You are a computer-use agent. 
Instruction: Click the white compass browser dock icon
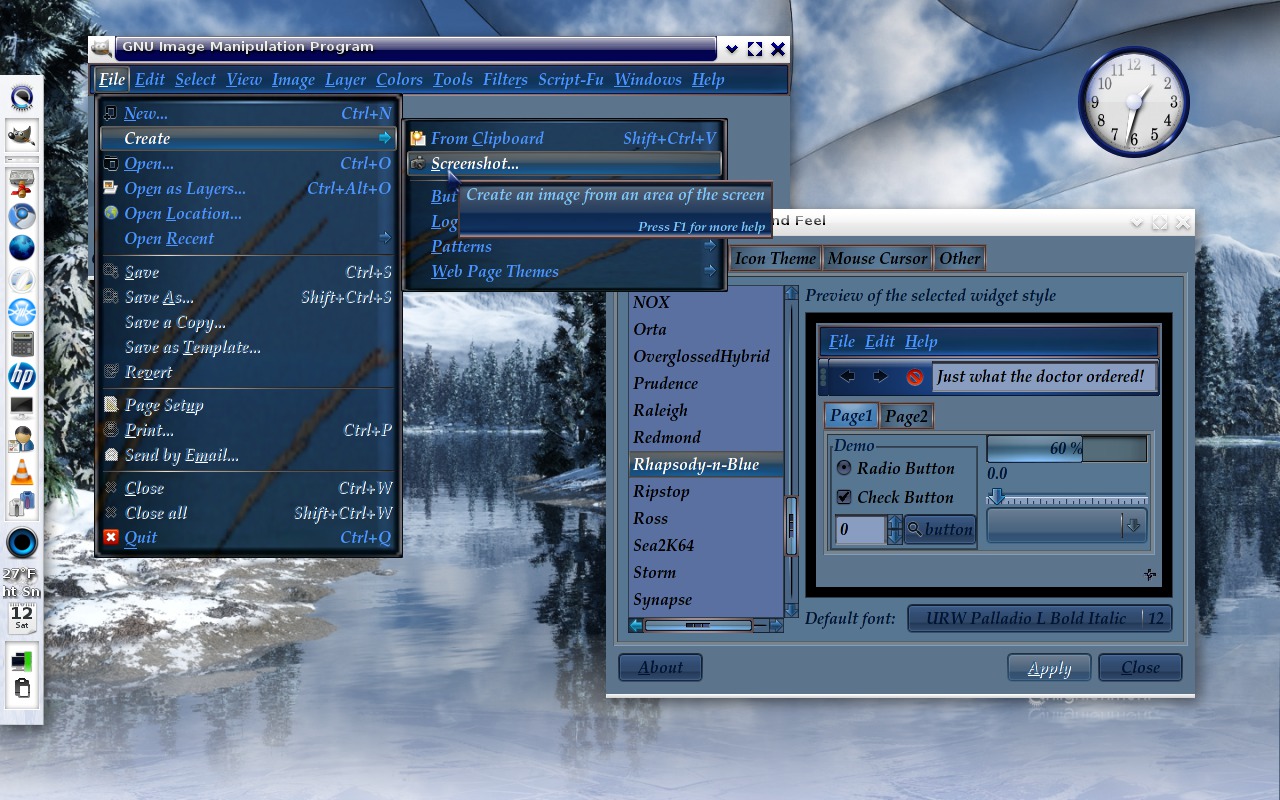tap(22, 280)
